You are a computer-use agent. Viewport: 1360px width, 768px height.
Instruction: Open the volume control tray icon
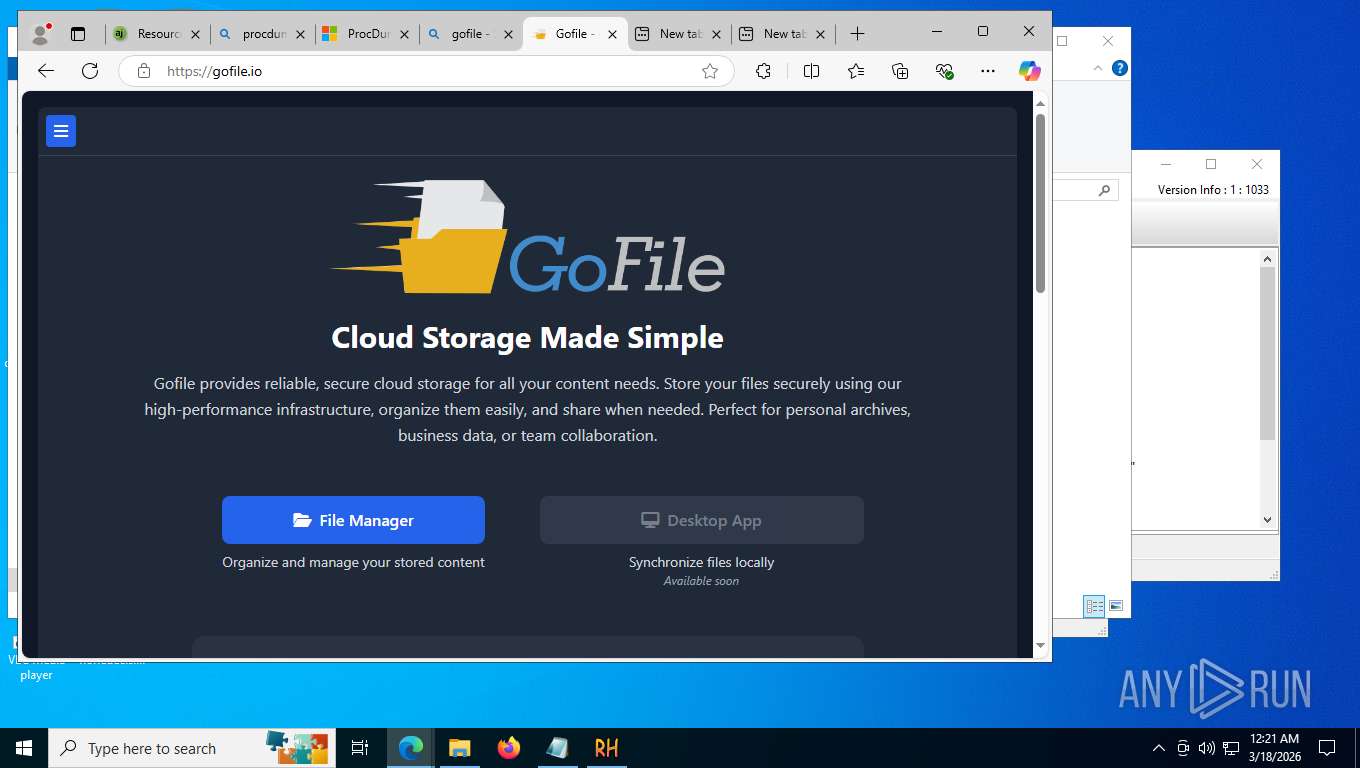point(1206,748)
